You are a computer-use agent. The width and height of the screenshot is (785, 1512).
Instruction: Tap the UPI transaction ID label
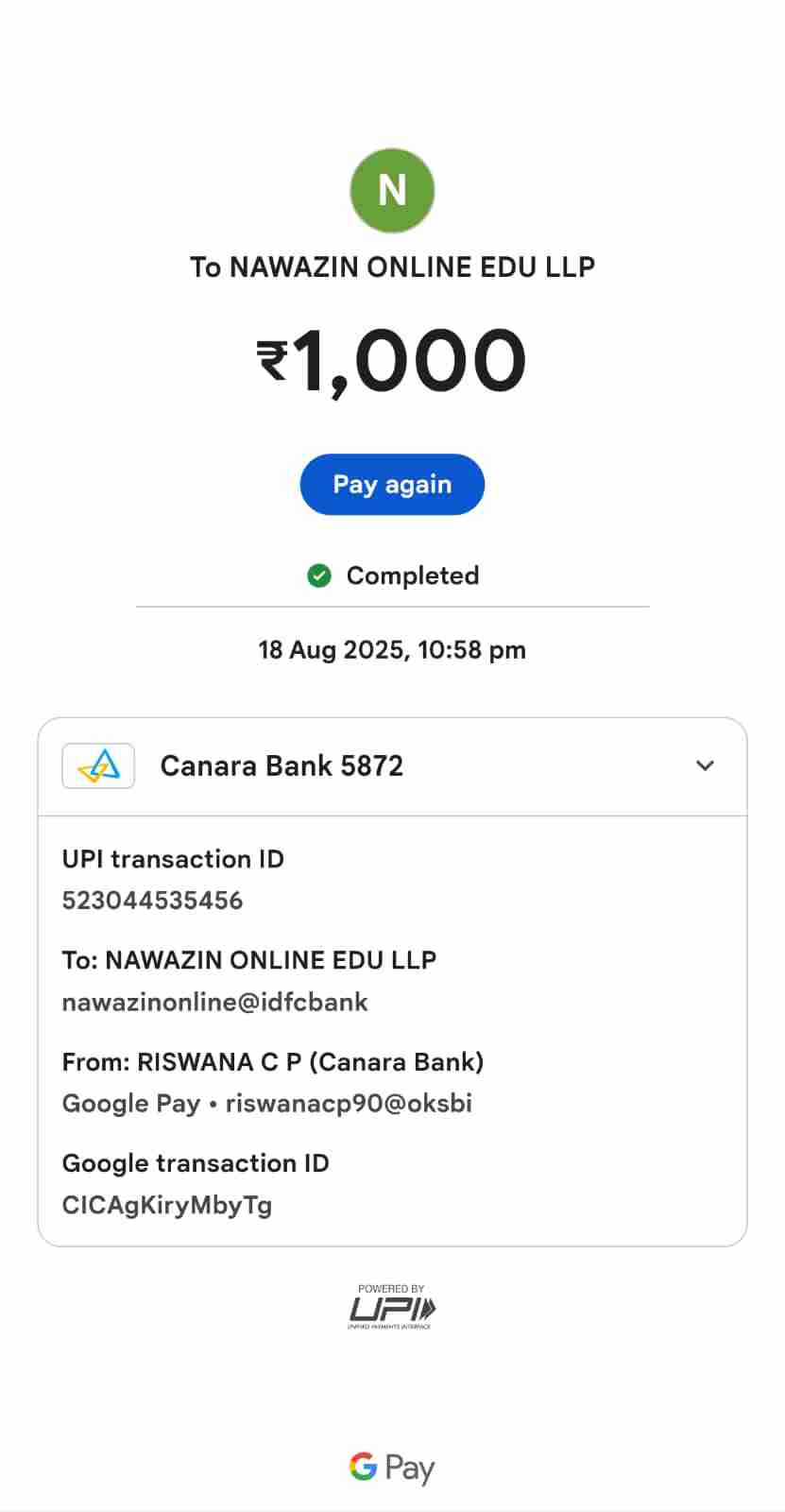173,859
